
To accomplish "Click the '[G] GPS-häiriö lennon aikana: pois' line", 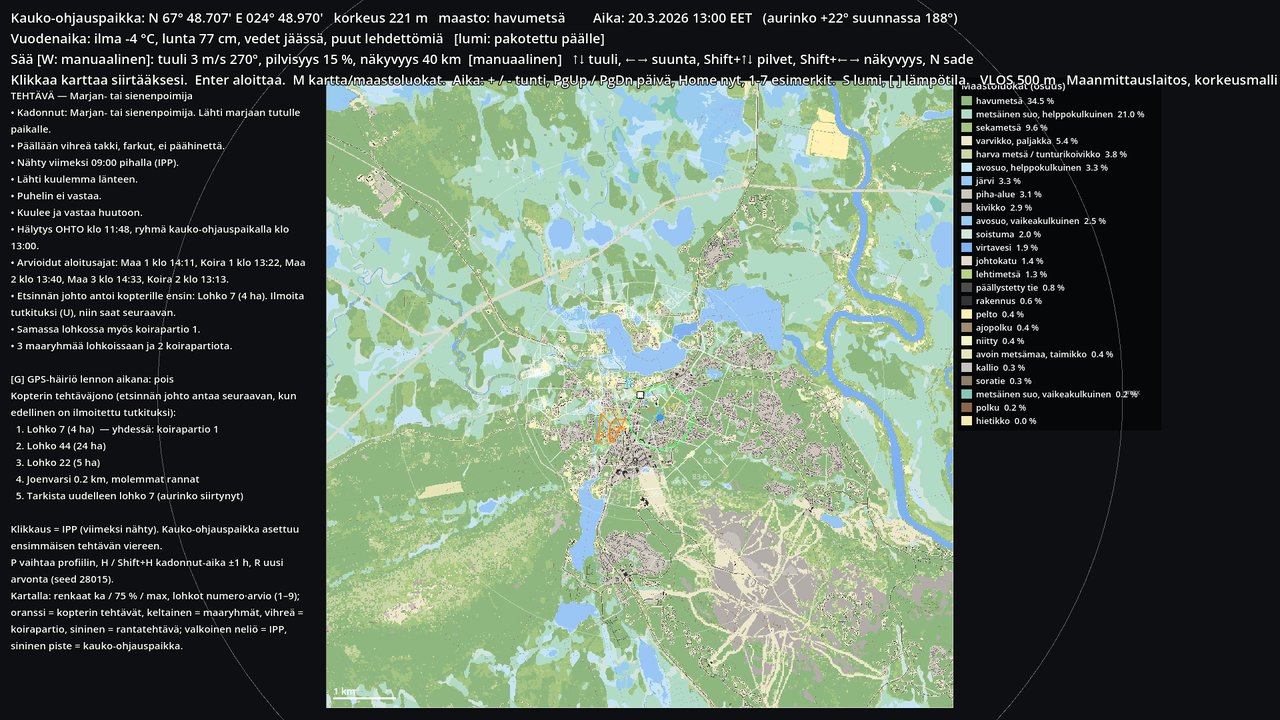I will [x=92, y=379].
